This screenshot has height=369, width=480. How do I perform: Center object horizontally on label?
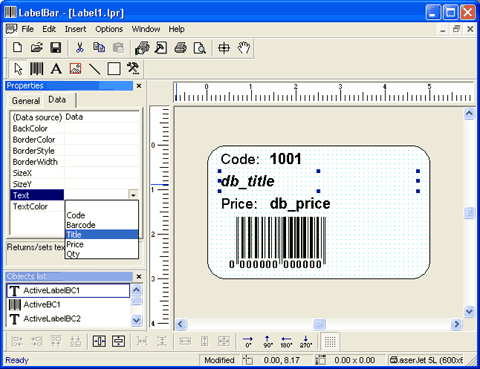click(99, 341)
